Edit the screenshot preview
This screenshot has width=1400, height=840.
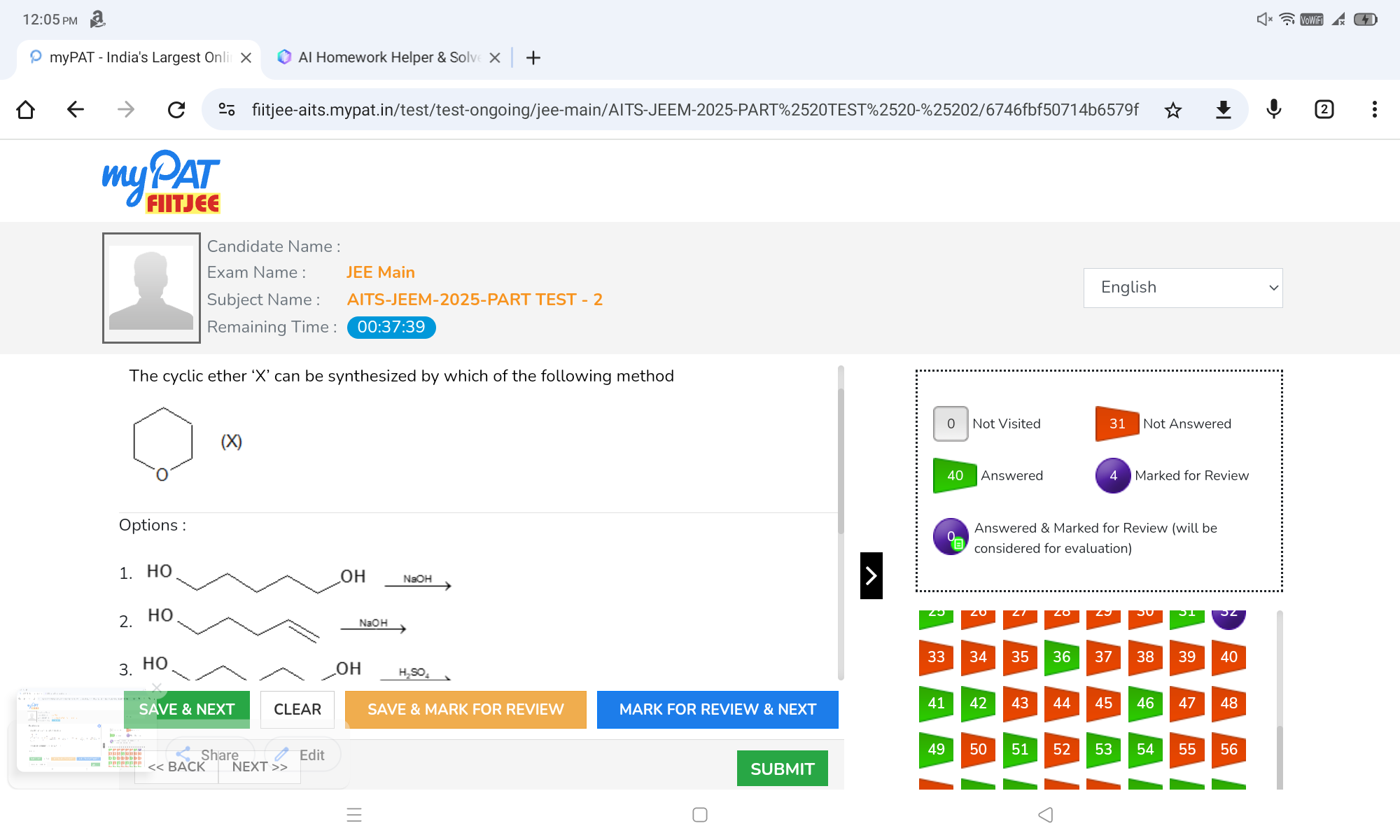tap(302, 755)
